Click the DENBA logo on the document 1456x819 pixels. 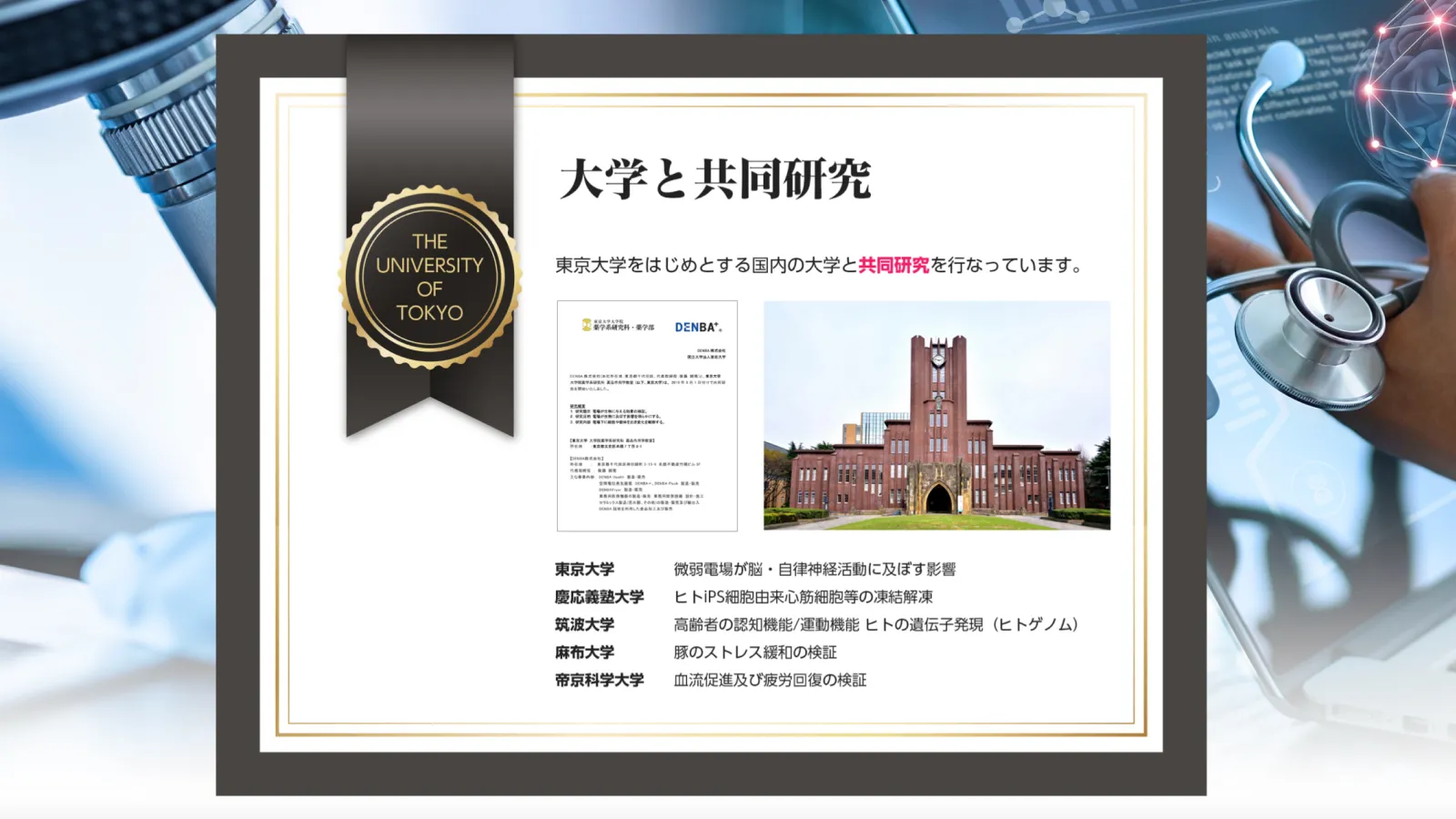pos(697,327)
